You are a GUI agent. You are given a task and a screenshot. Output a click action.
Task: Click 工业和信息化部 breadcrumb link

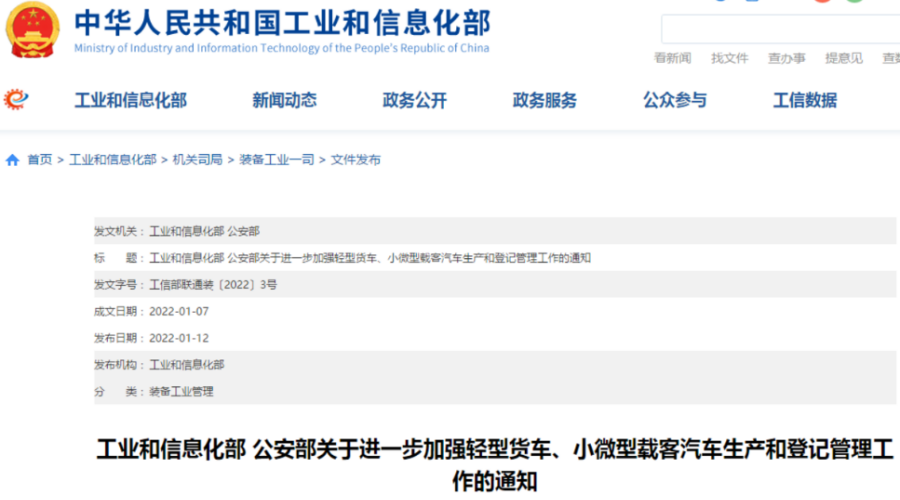(112, 160)
